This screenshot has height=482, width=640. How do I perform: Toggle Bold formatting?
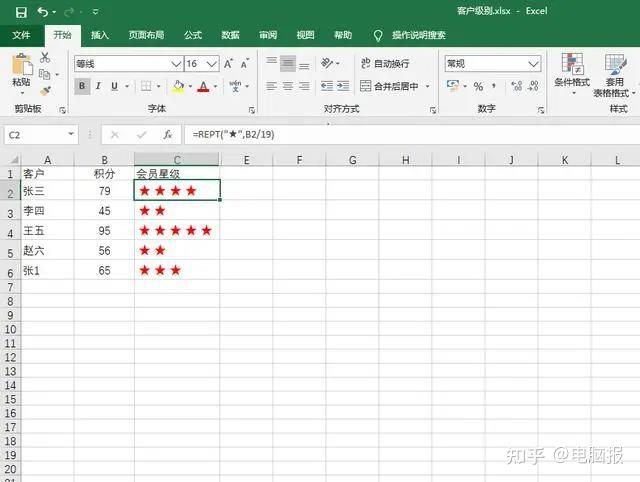pos(82,86)
